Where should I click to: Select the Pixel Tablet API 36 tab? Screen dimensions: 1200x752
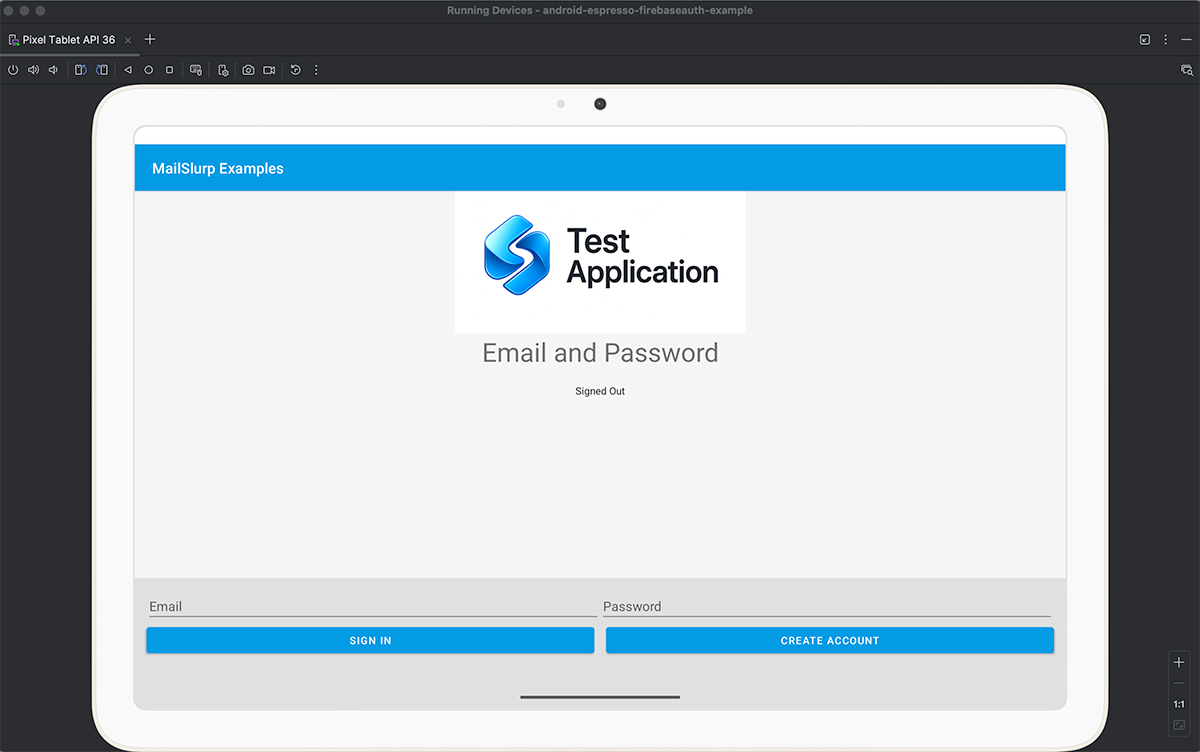[68, 40]
